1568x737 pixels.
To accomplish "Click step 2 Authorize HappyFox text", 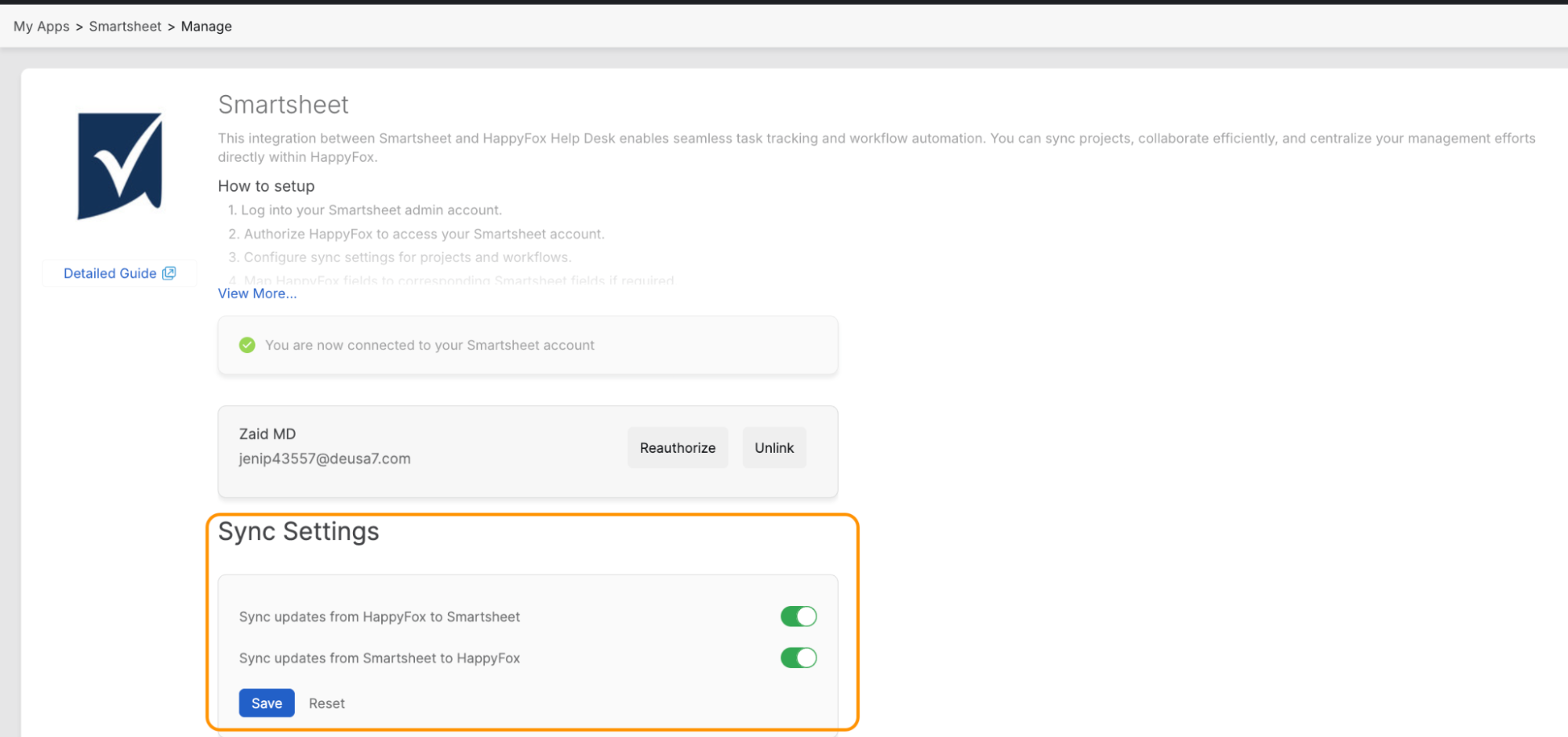I will [x=417, y=234].
